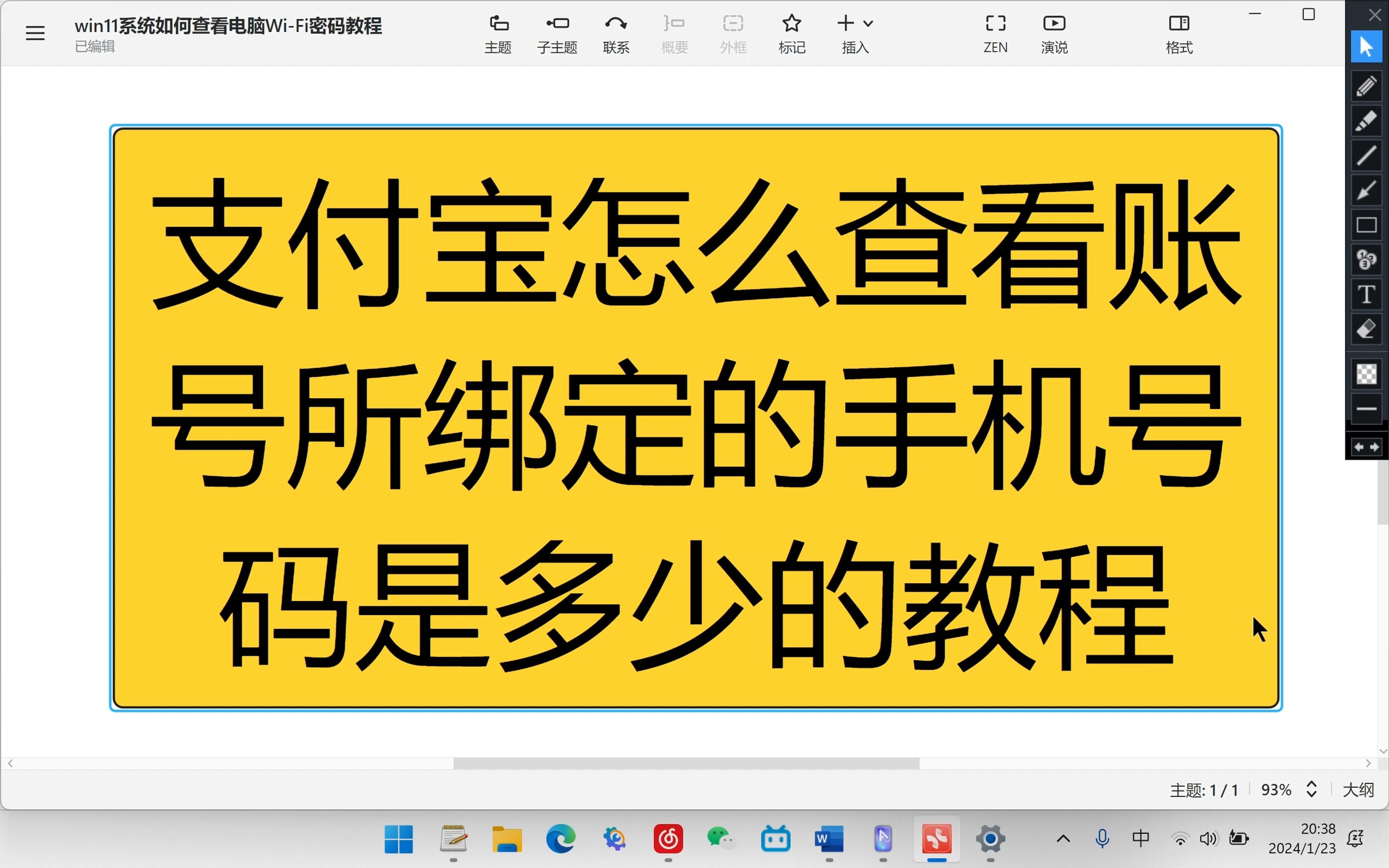This screenshot has height=868, width=1389.
Task: Open the Bilibili app in taskbar
Action: [x=775, y=839]
